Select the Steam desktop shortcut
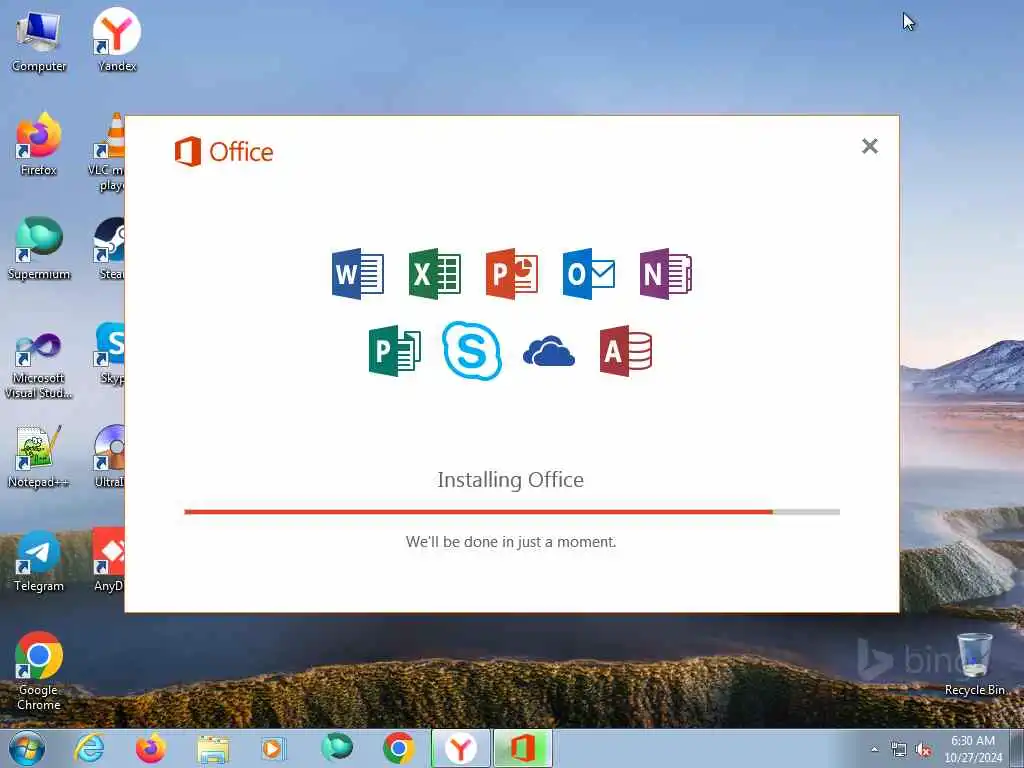Screen dimensions: 1024x768 coord(109,249)
